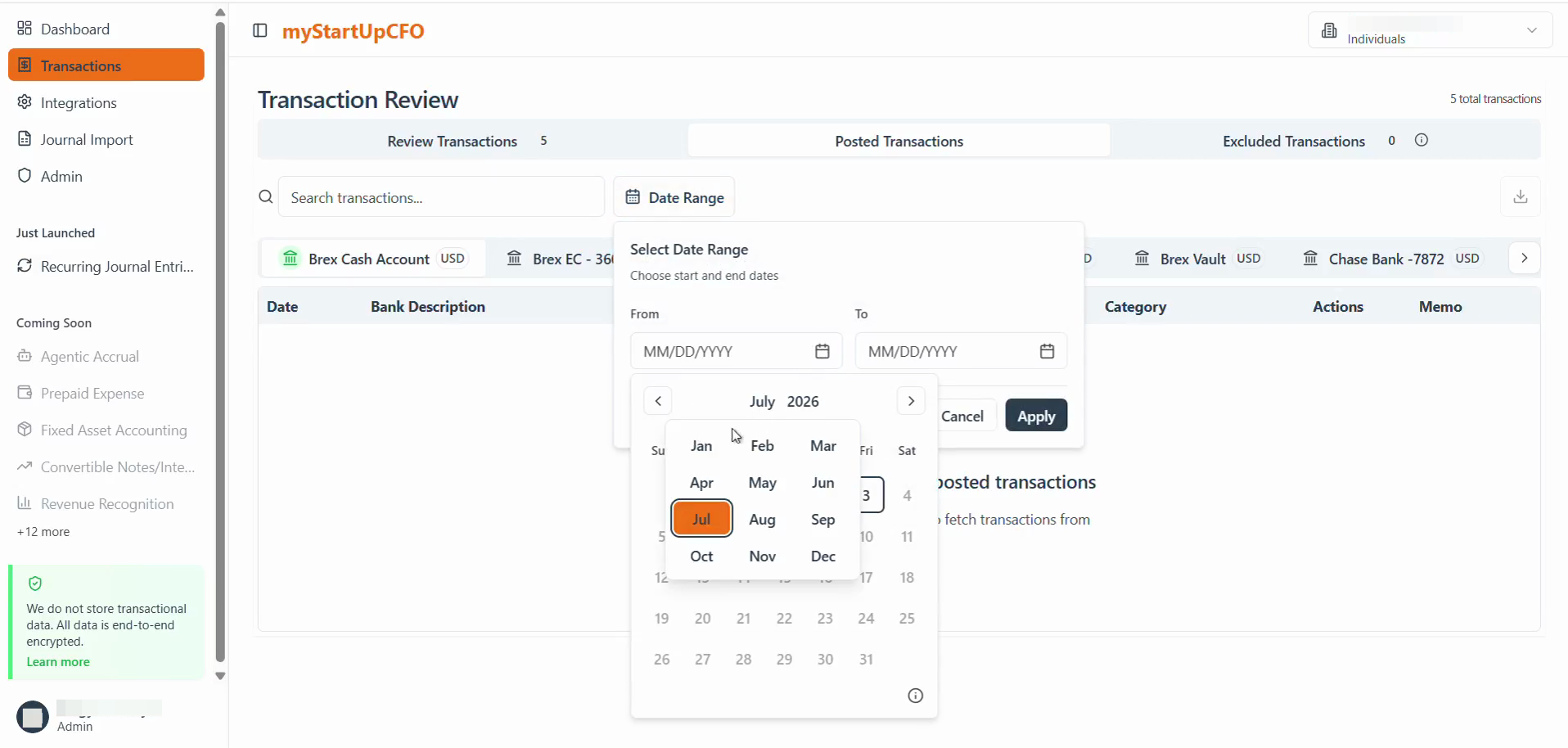Click the sidebar vertical scrollbar
Screen dimensions: 1568x748
click(x=220, y=342)
